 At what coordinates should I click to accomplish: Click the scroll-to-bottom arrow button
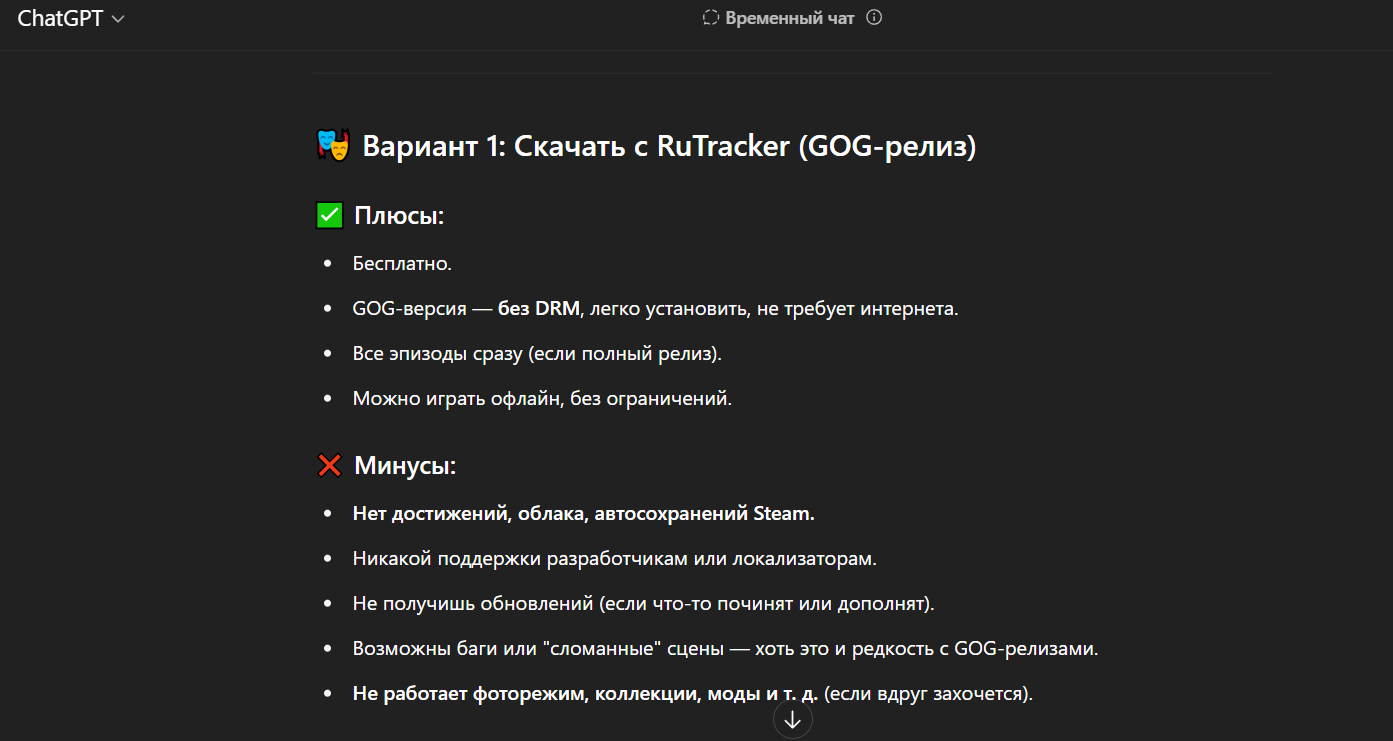(x=793, y=719)
